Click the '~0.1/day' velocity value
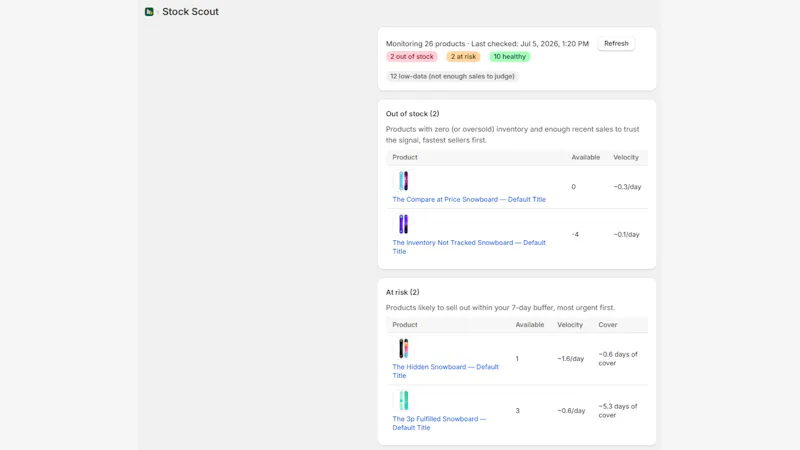The height and width of the screenshot is (450, 800). 626,235
